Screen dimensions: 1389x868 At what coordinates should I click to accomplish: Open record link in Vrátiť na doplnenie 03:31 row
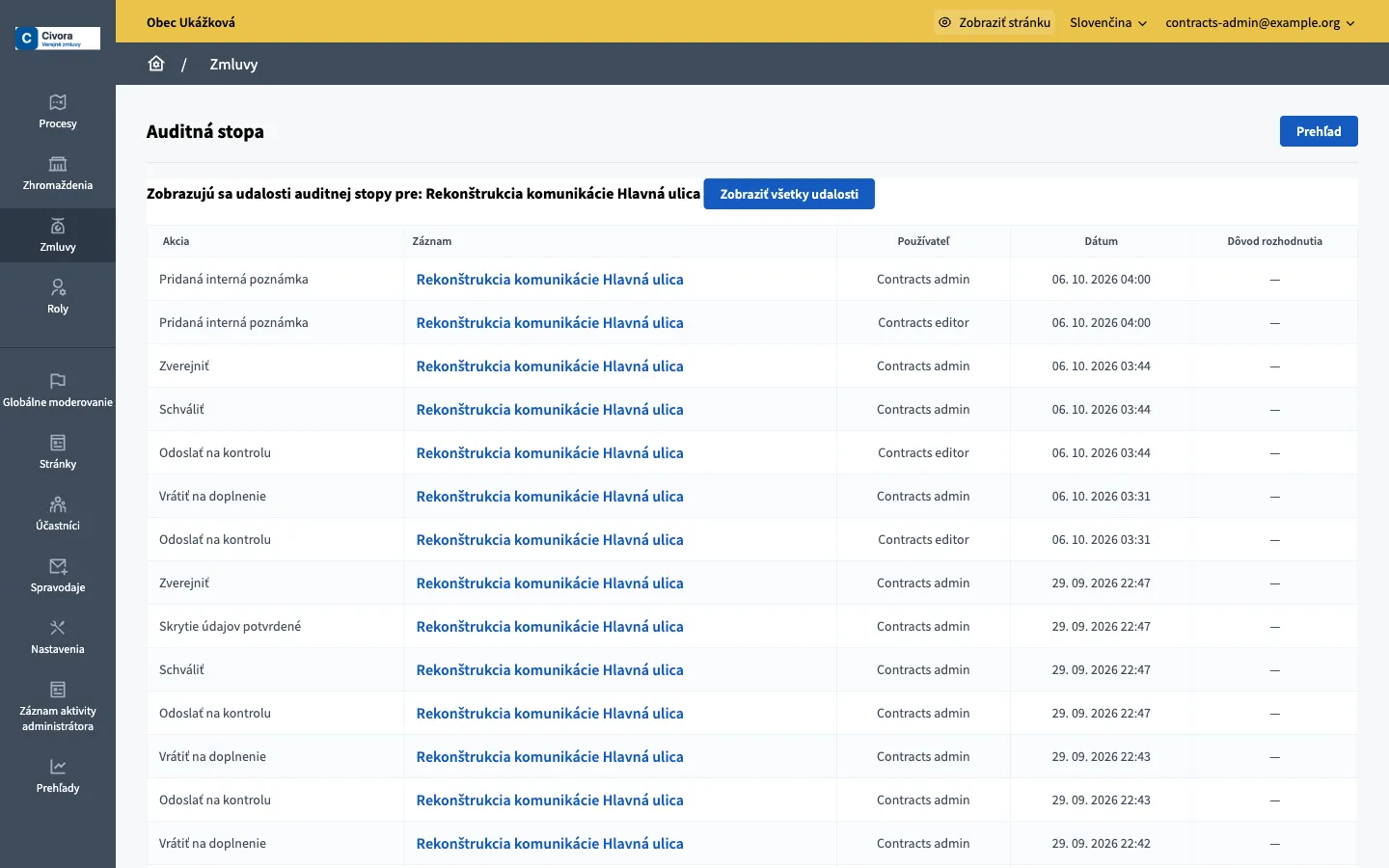tap(550, 497)
